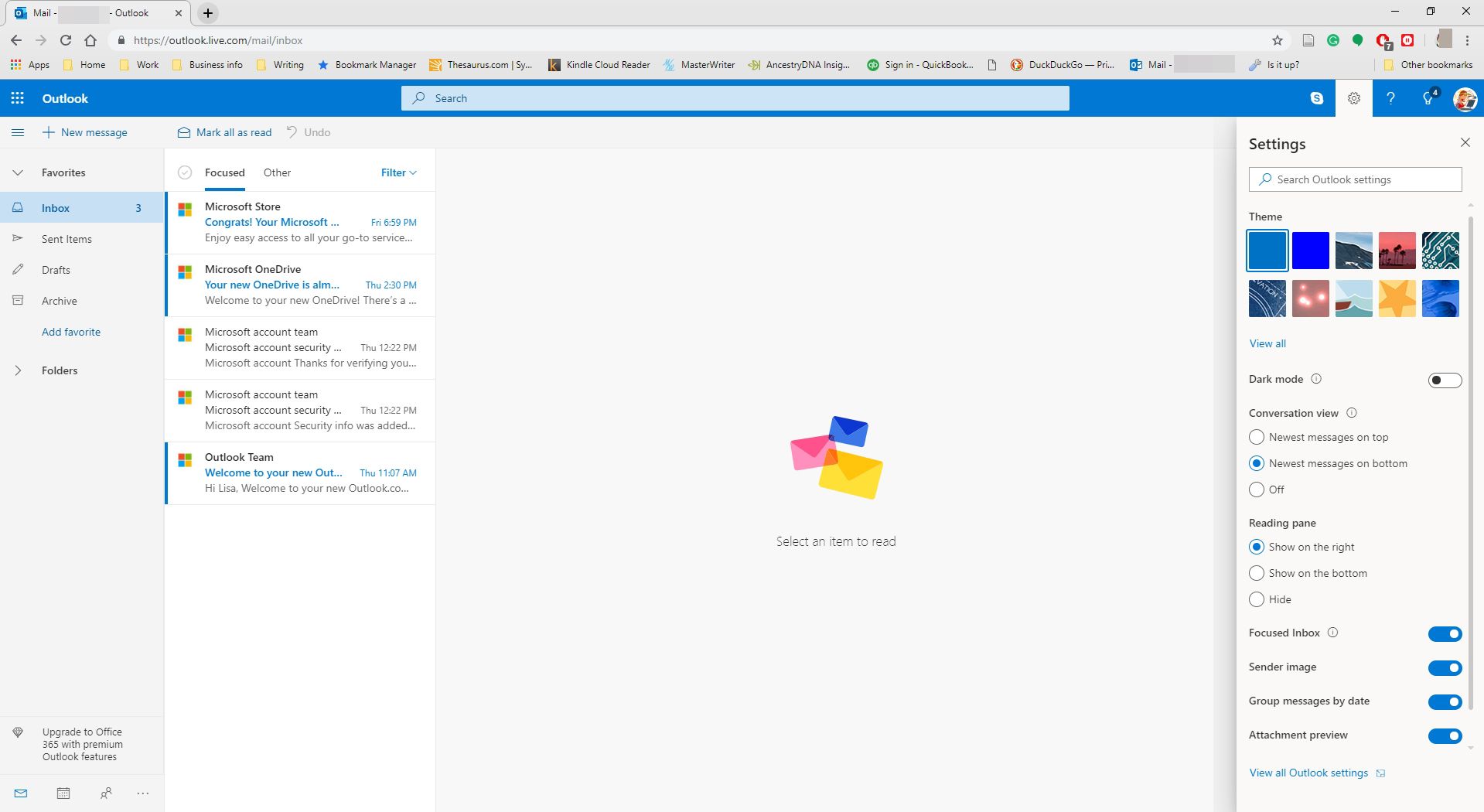Open the Calendar icon in bottom navigation
1484x812 pixels.
pyautogui.click(x=63, y=793)
